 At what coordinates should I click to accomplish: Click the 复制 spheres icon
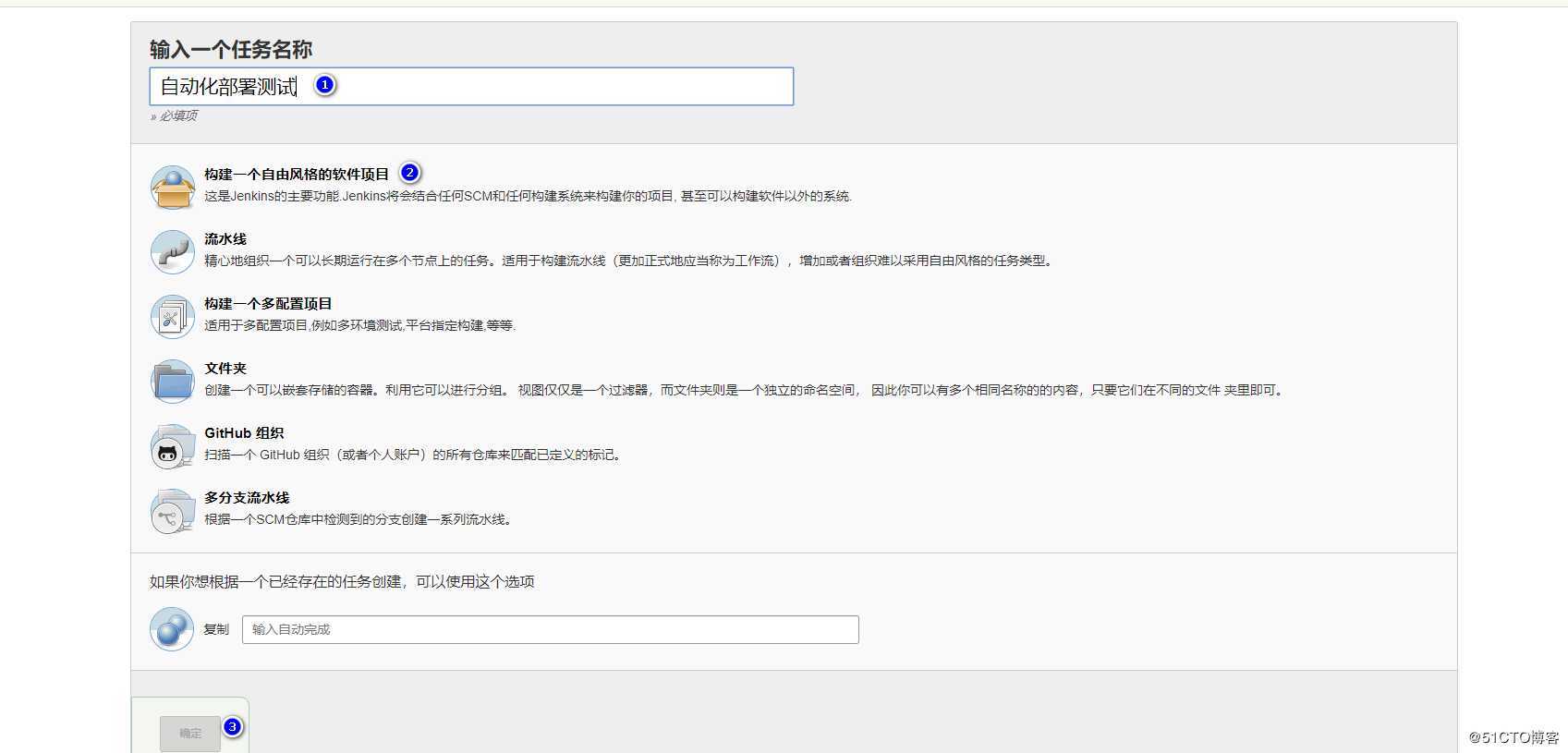point(172,629)
